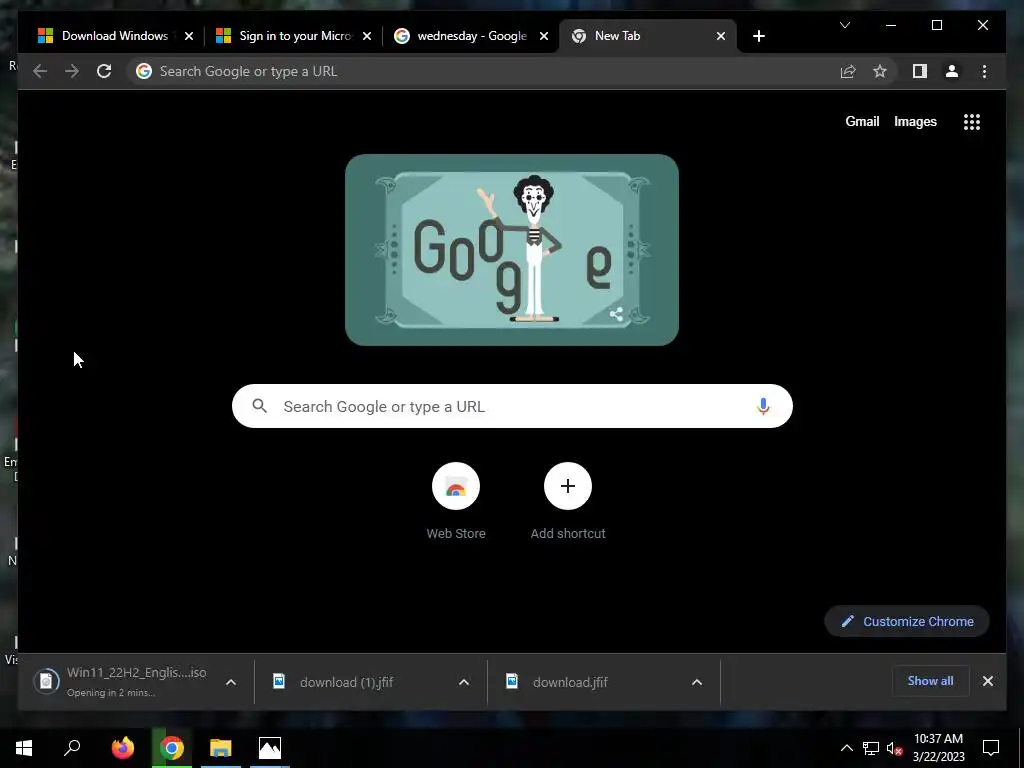
Task: Click Show all downloads
Action: click(930, 681)
